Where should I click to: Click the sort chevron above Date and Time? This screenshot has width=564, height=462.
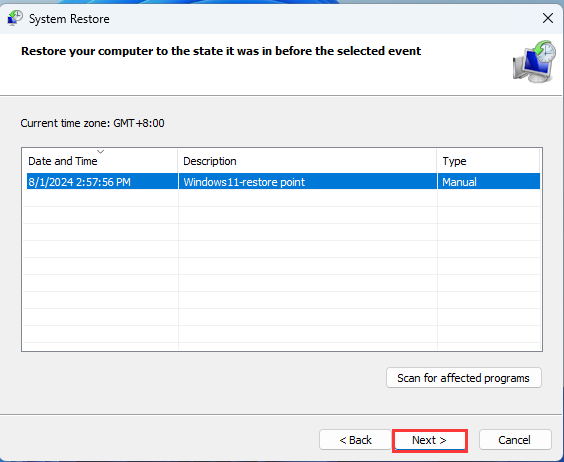101,152
